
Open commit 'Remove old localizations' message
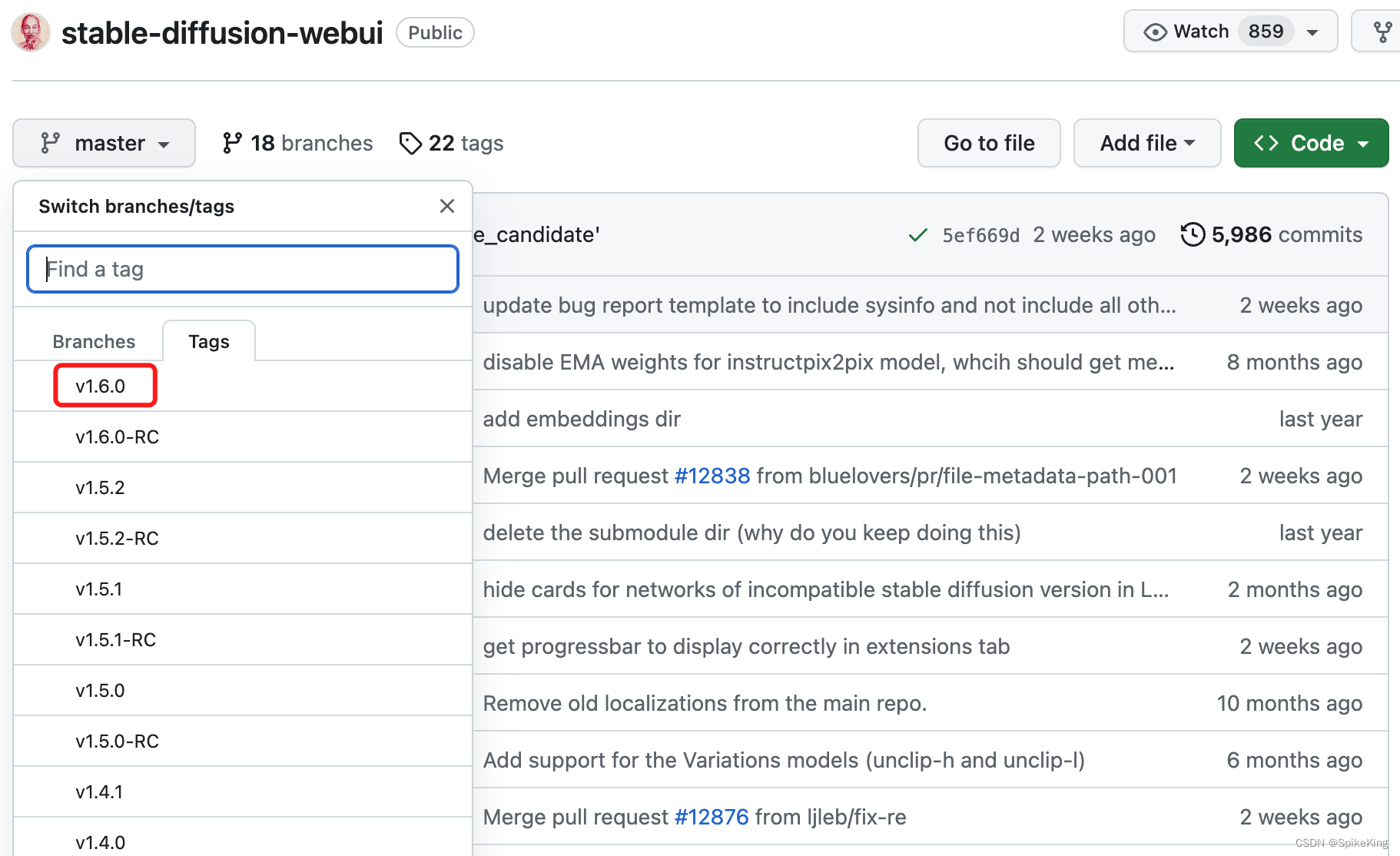[x=705, y=703]
